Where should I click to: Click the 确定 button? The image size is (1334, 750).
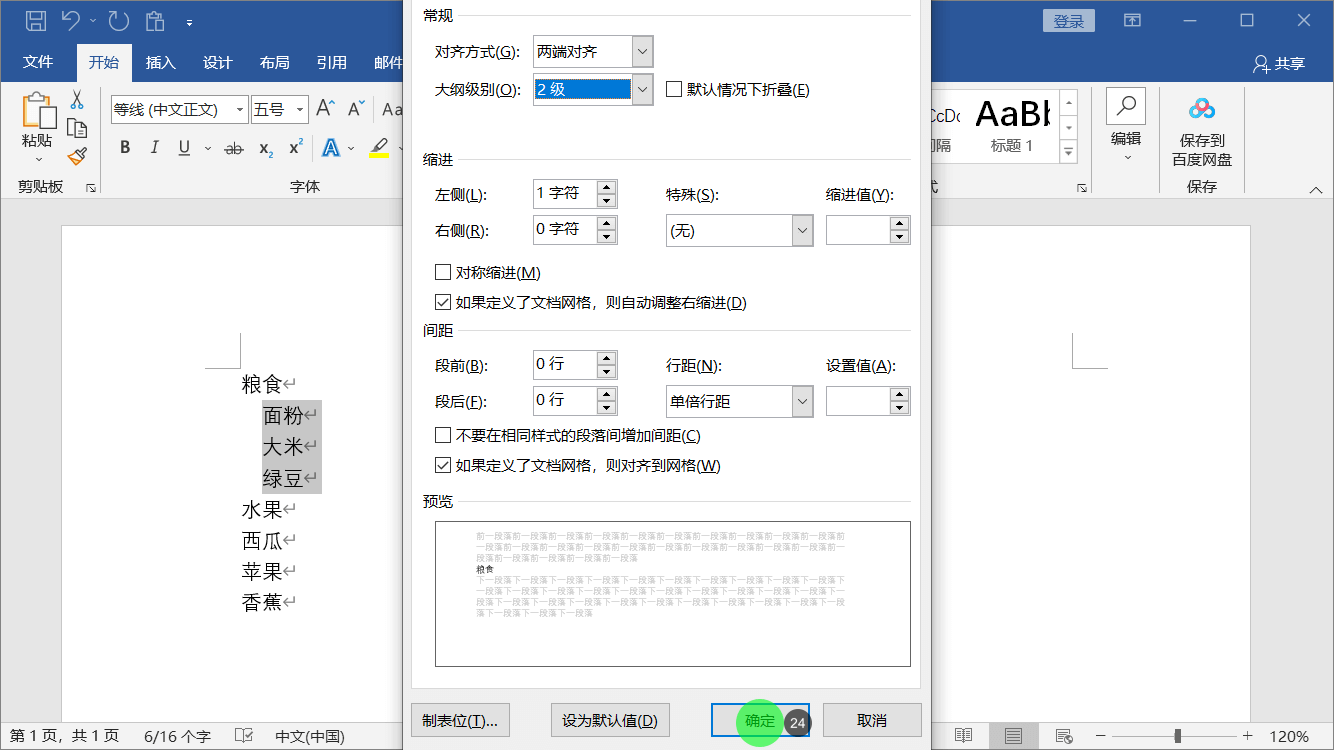[x=760, y=720]
